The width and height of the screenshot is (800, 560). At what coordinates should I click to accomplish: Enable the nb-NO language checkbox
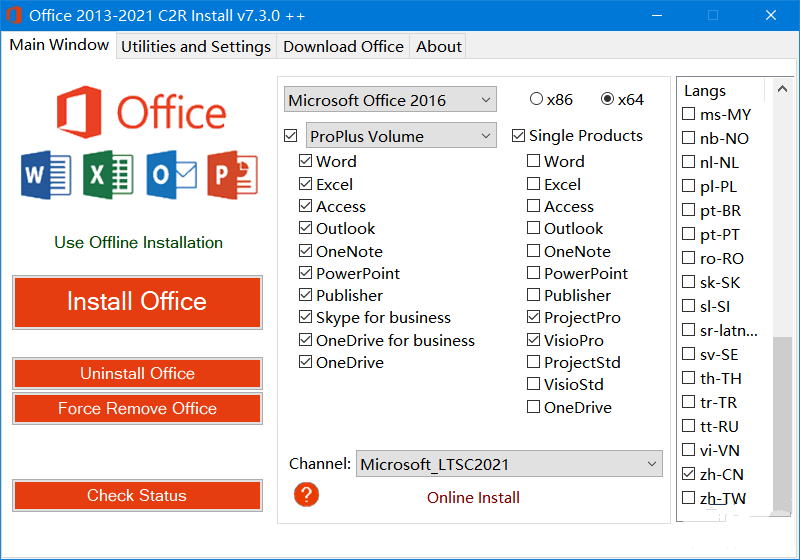click(688, 137)
